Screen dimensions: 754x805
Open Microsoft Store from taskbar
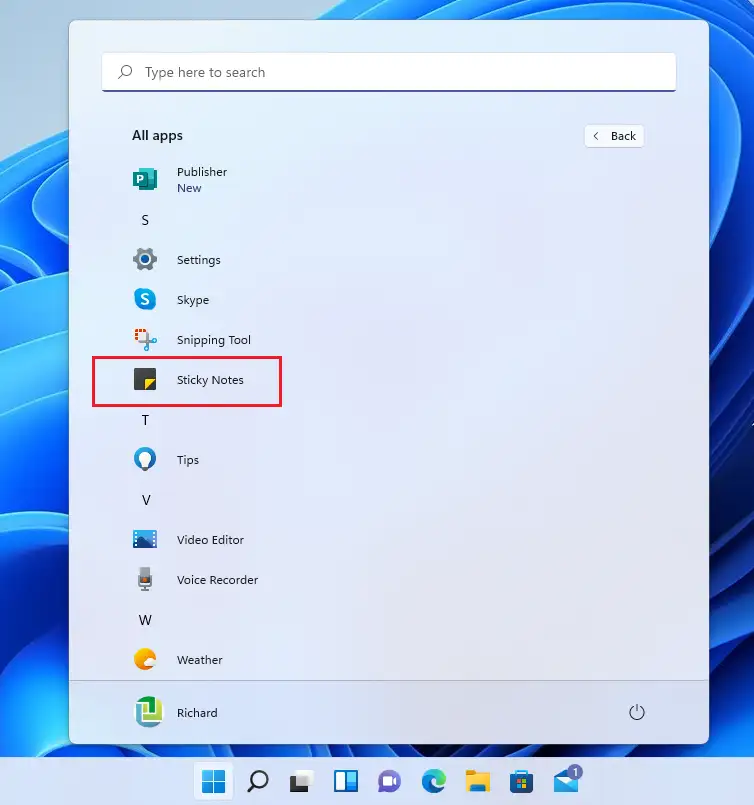pos(521,781)
